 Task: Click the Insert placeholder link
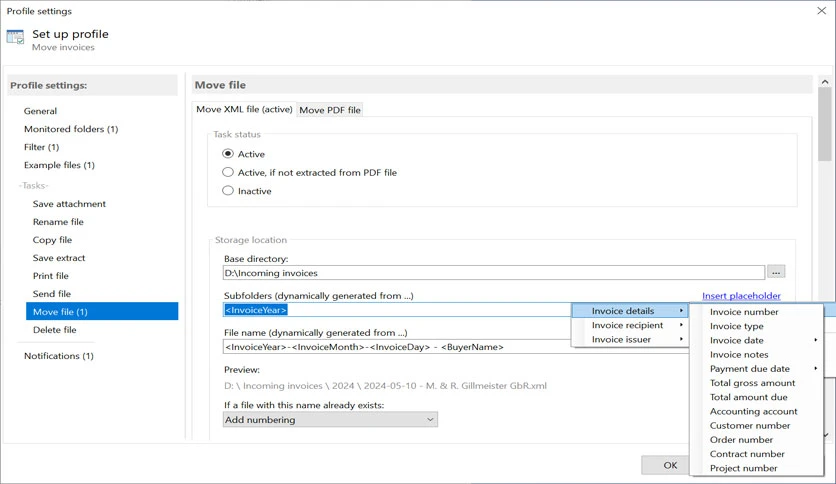[x=741, y=296]
